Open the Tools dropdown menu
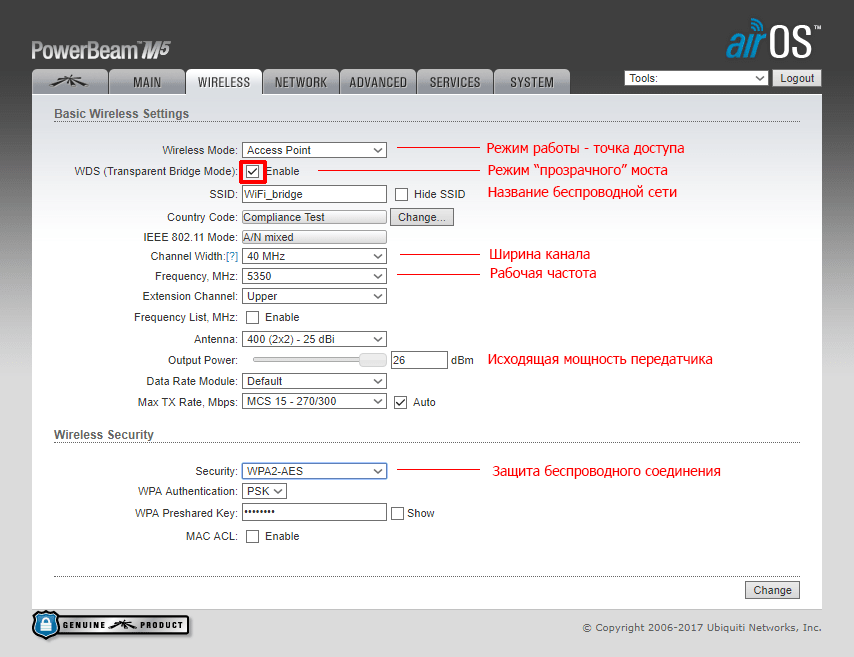This screenshot has height=657, width=854. pyautogui.click(x=696, y=78)
